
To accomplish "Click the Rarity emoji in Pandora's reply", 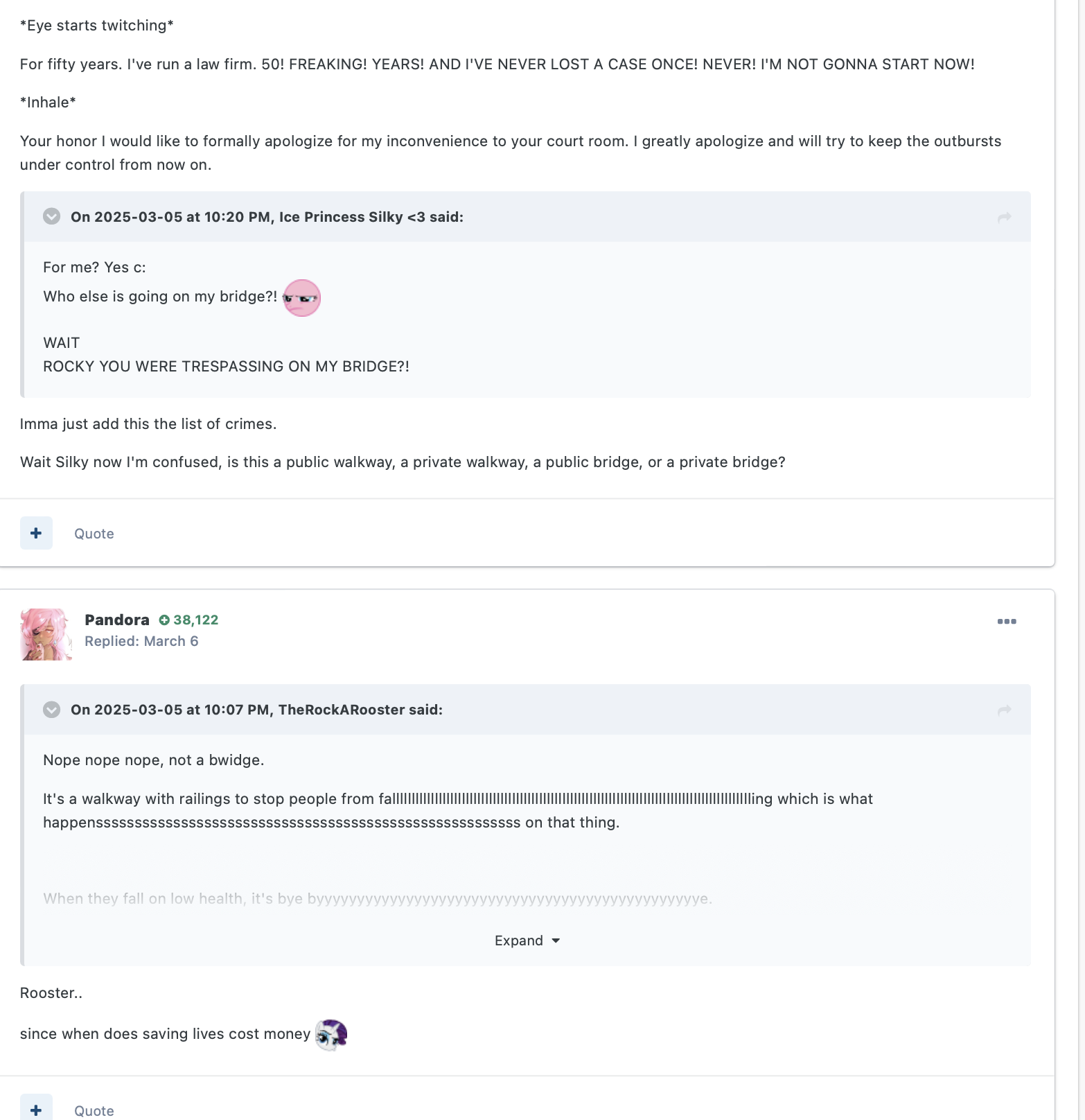I will pos(331,1034).
